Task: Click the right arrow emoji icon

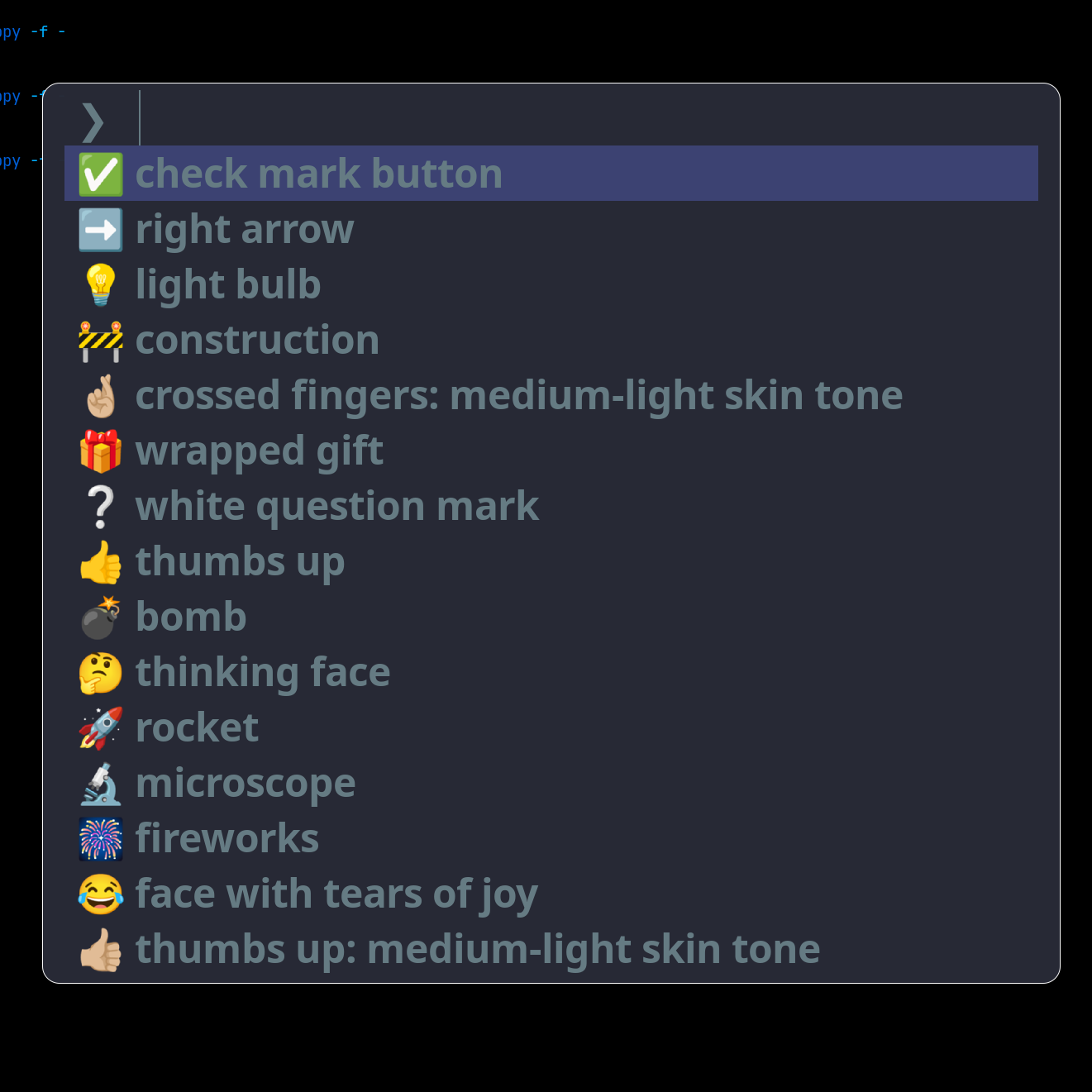Action: [100, 229]
